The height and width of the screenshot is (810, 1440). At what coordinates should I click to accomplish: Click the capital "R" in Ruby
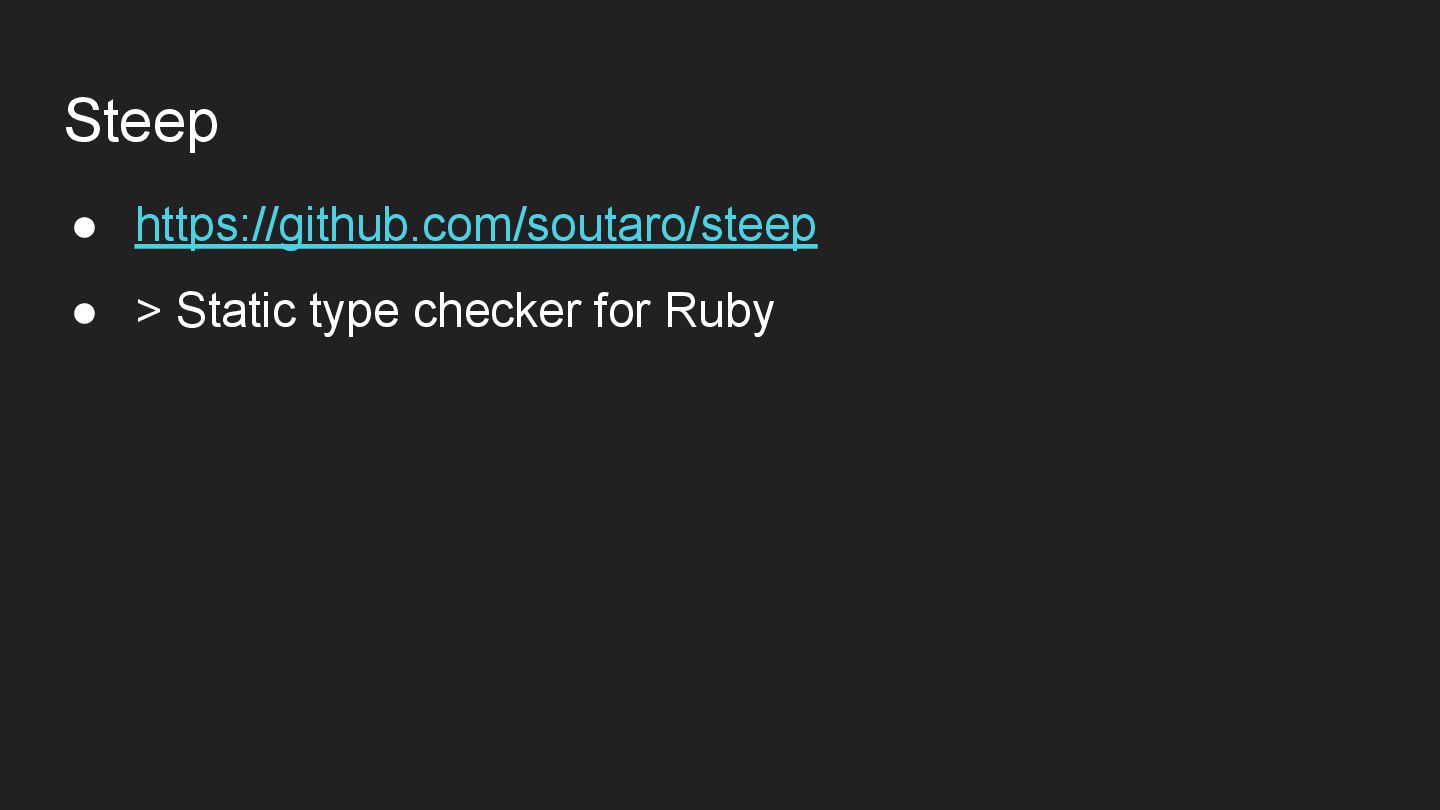click(681, 311)
